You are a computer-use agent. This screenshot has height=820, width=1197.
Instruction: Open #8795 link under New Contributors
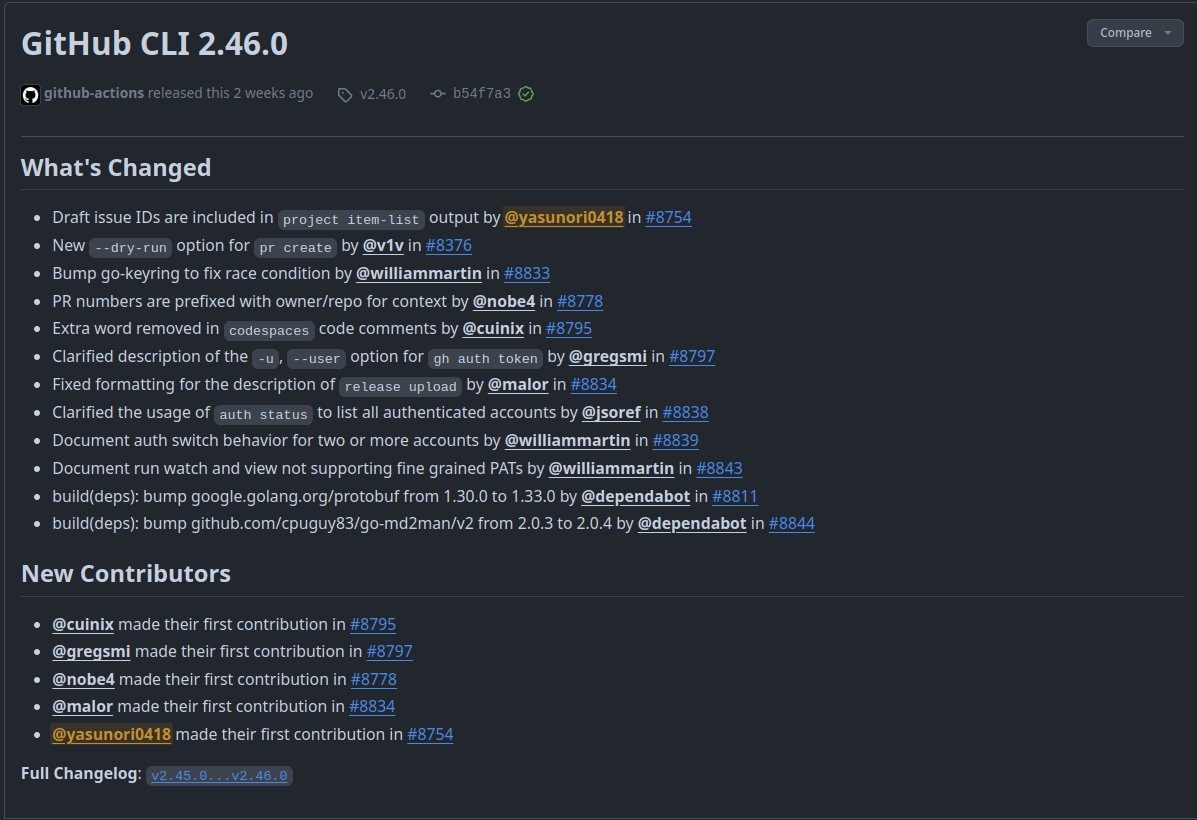[373, 625]
